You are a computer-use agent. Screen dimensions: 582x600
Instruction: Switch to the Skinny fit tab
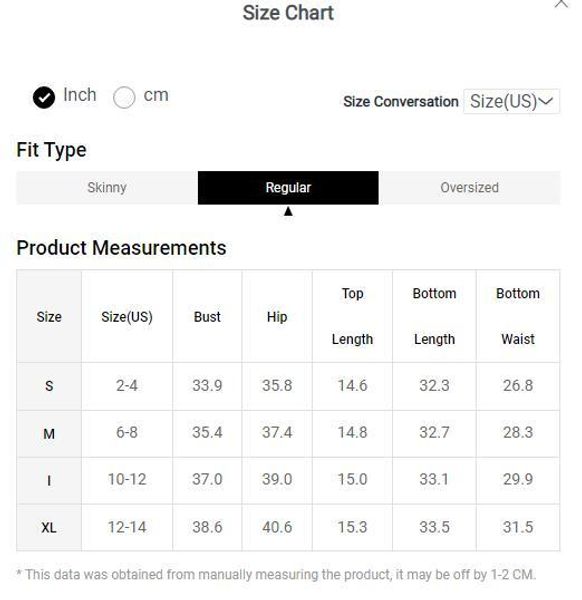(x=107, y=188)
